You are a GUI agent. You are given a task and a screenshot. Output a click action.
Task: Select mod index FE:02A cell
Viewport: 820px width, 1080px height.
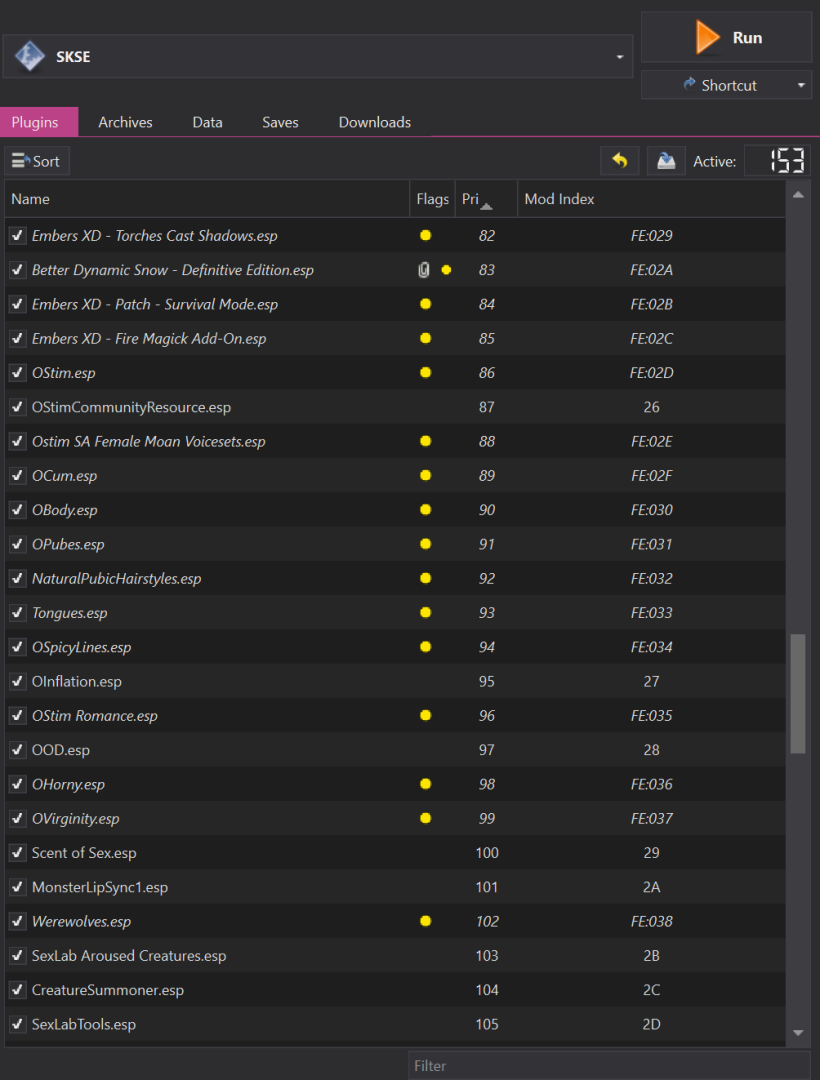tap(651, 270)
